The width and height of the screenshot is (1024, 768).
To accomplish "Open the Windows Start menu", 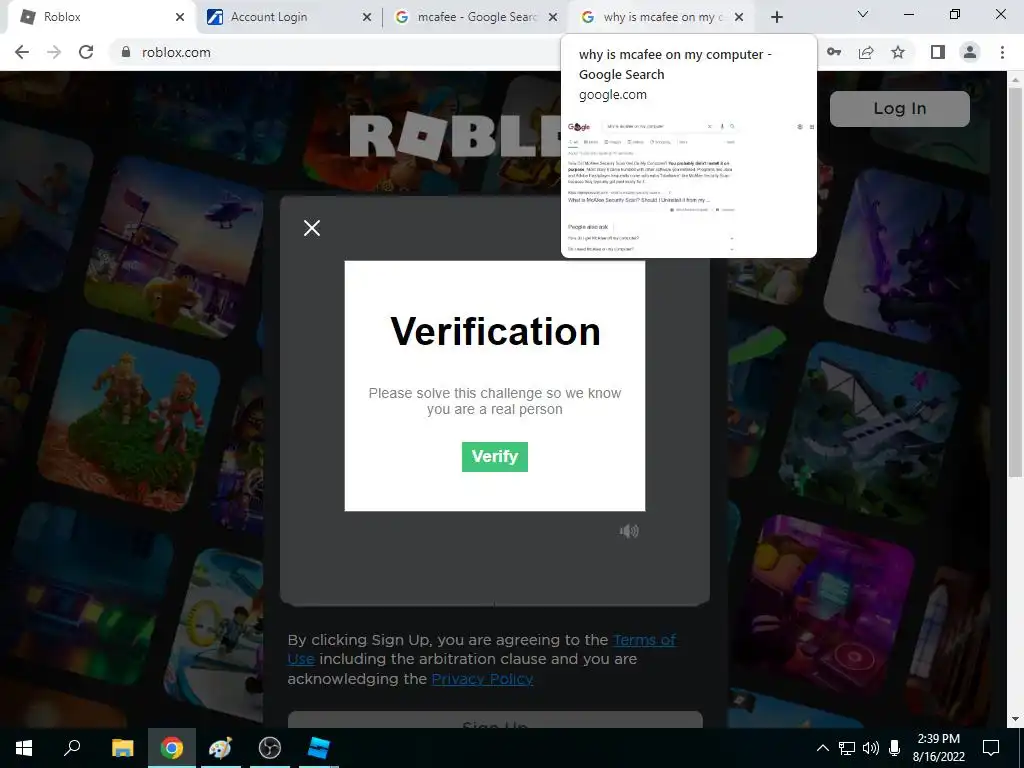I will 24,748.
